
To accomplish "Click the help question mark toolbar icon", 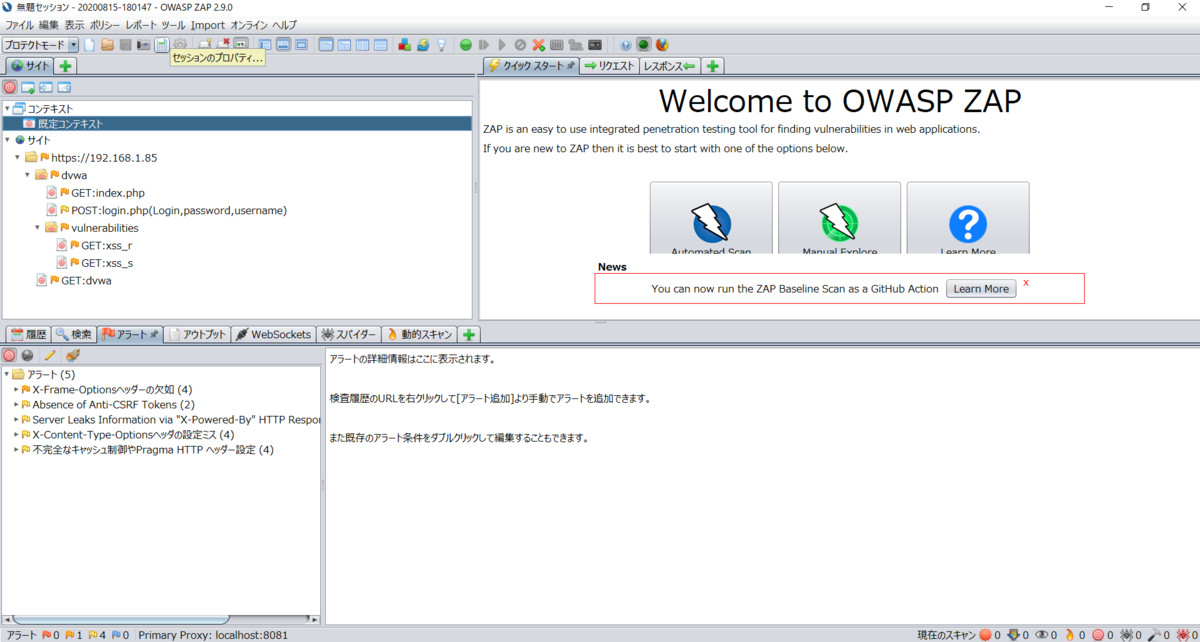I will pyautogui.click(x=626, y=45).
